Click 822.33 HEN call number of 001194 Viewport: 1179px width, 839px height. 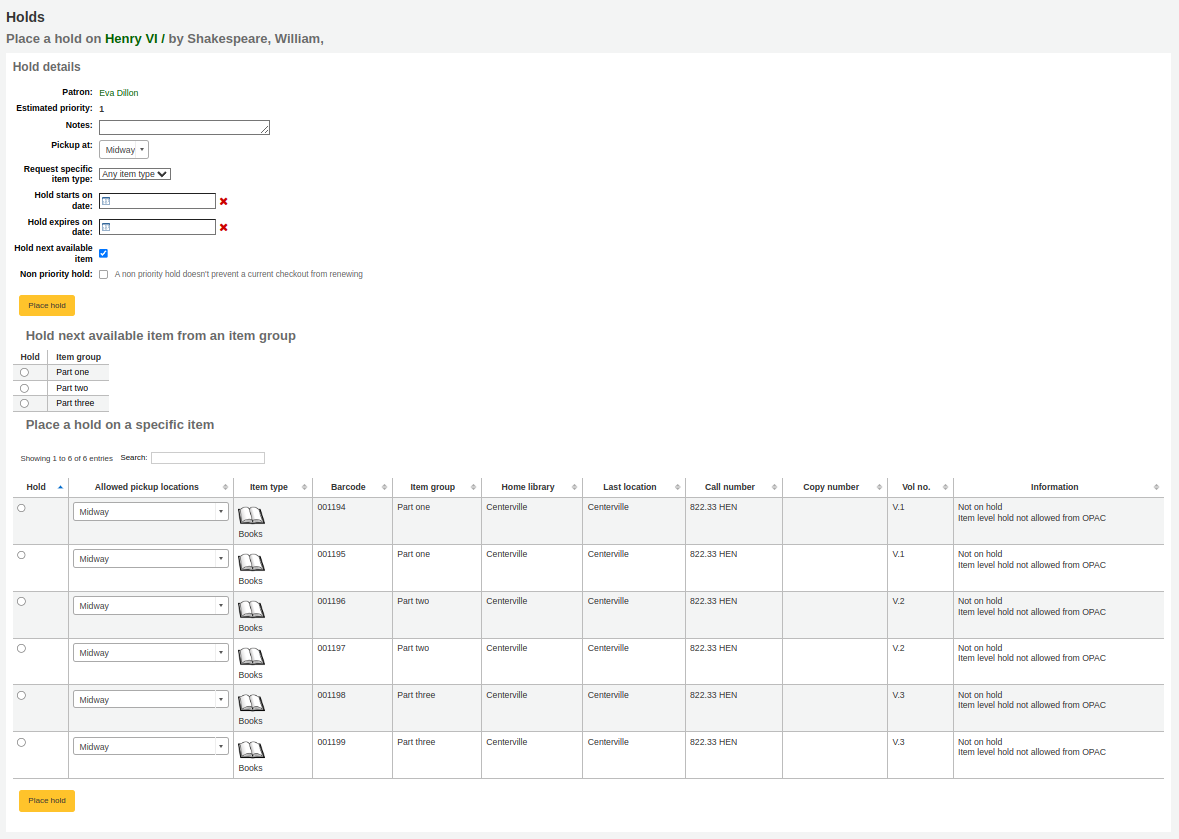tap(714, 507)
